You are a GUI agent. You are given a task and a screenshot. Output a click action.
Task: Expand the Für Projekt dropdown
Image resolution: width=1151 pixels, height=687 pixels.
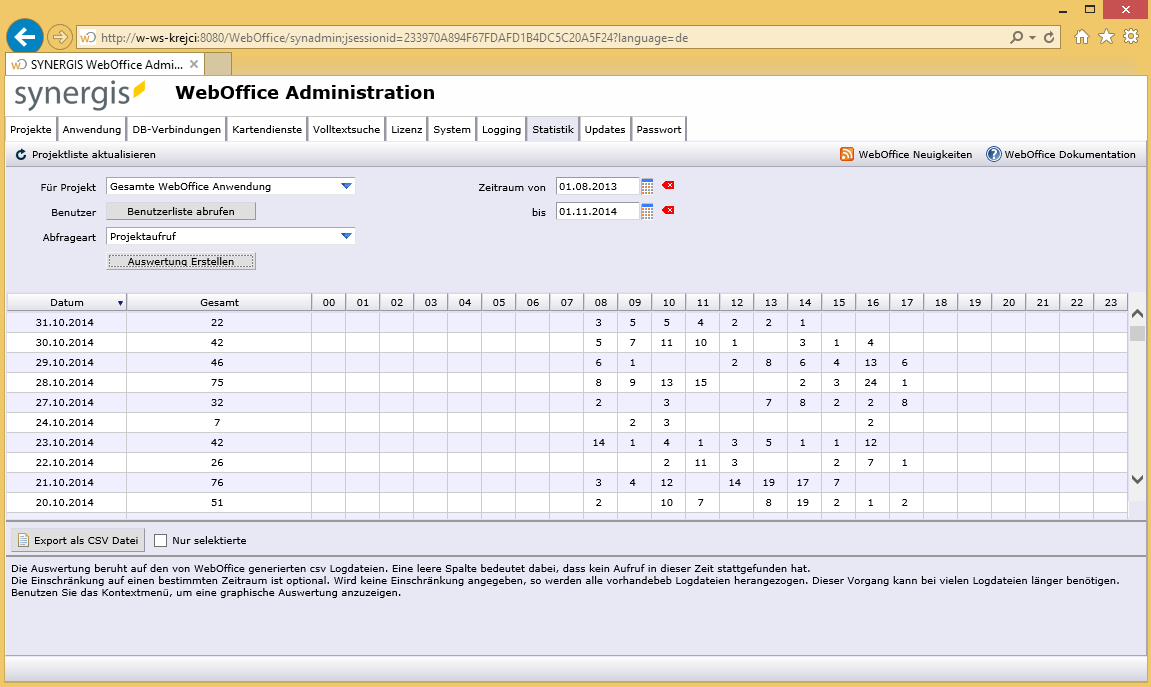(x=346, y=186)
